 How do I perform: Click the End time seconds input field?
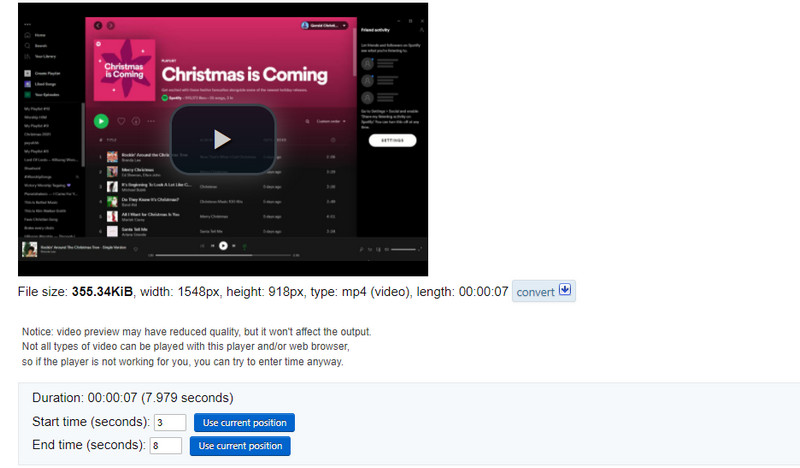click(x=166, y=446)
